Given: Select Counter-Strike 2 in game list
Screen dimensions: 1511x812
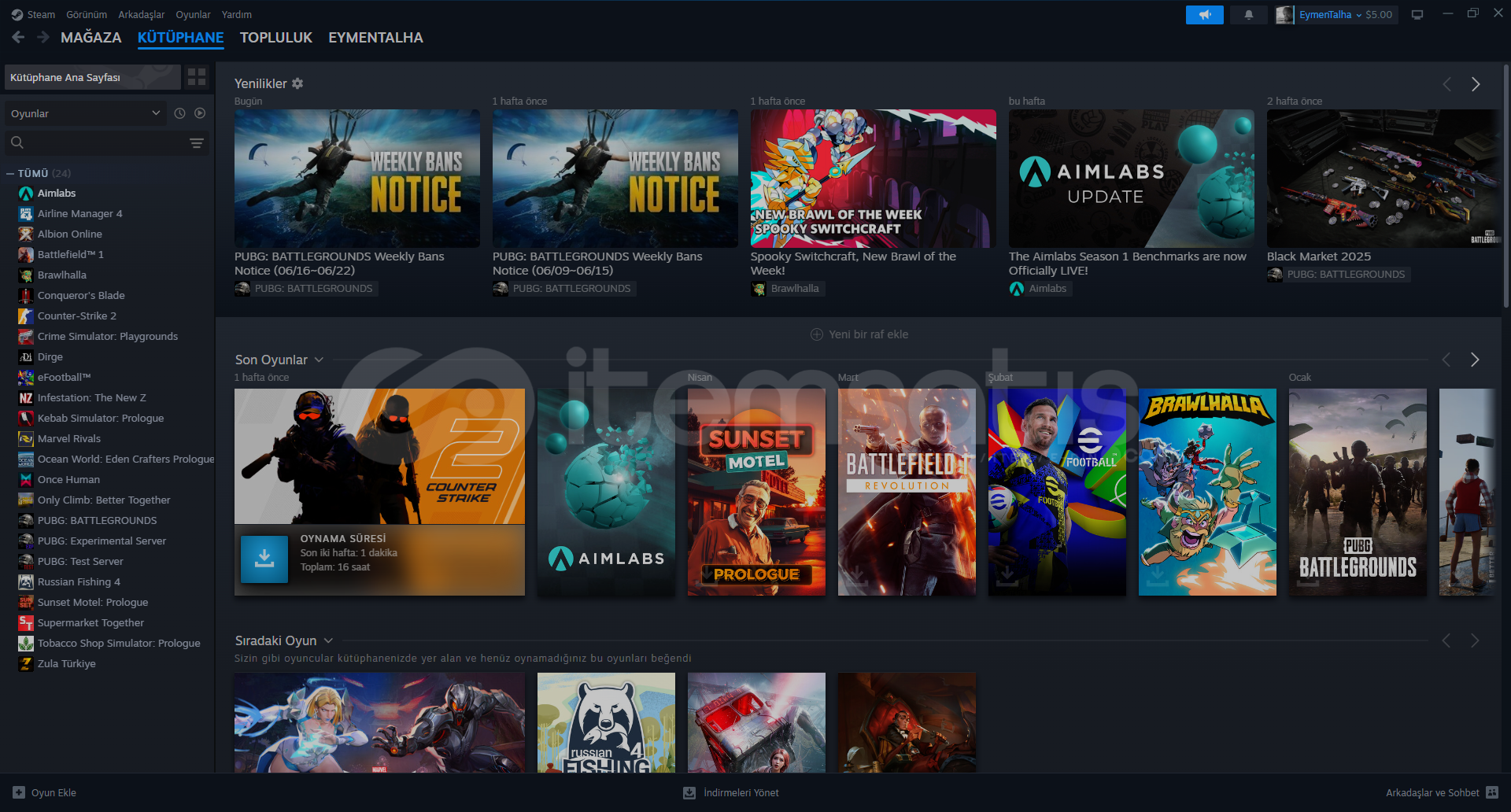Looking at the screenshot, I should pyautogui.click(x=76, y=316).
